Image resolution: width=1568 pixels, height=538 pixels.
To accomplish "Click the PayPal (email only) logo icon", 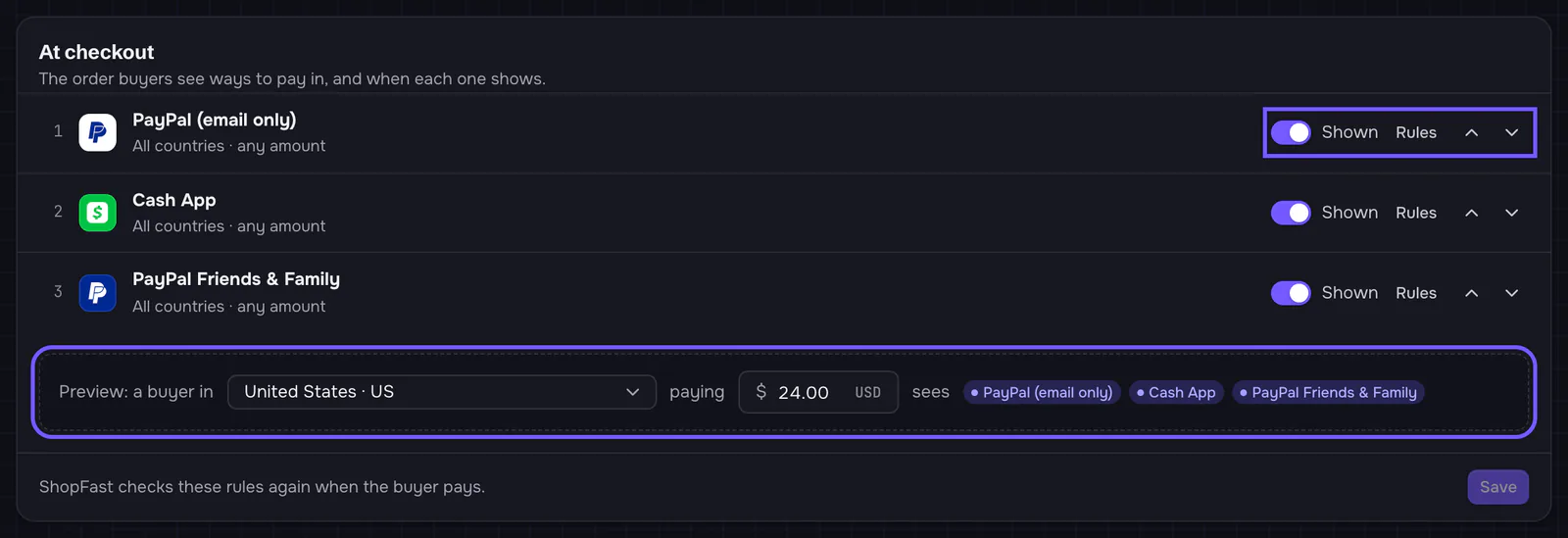I will (x=97, y=132).
